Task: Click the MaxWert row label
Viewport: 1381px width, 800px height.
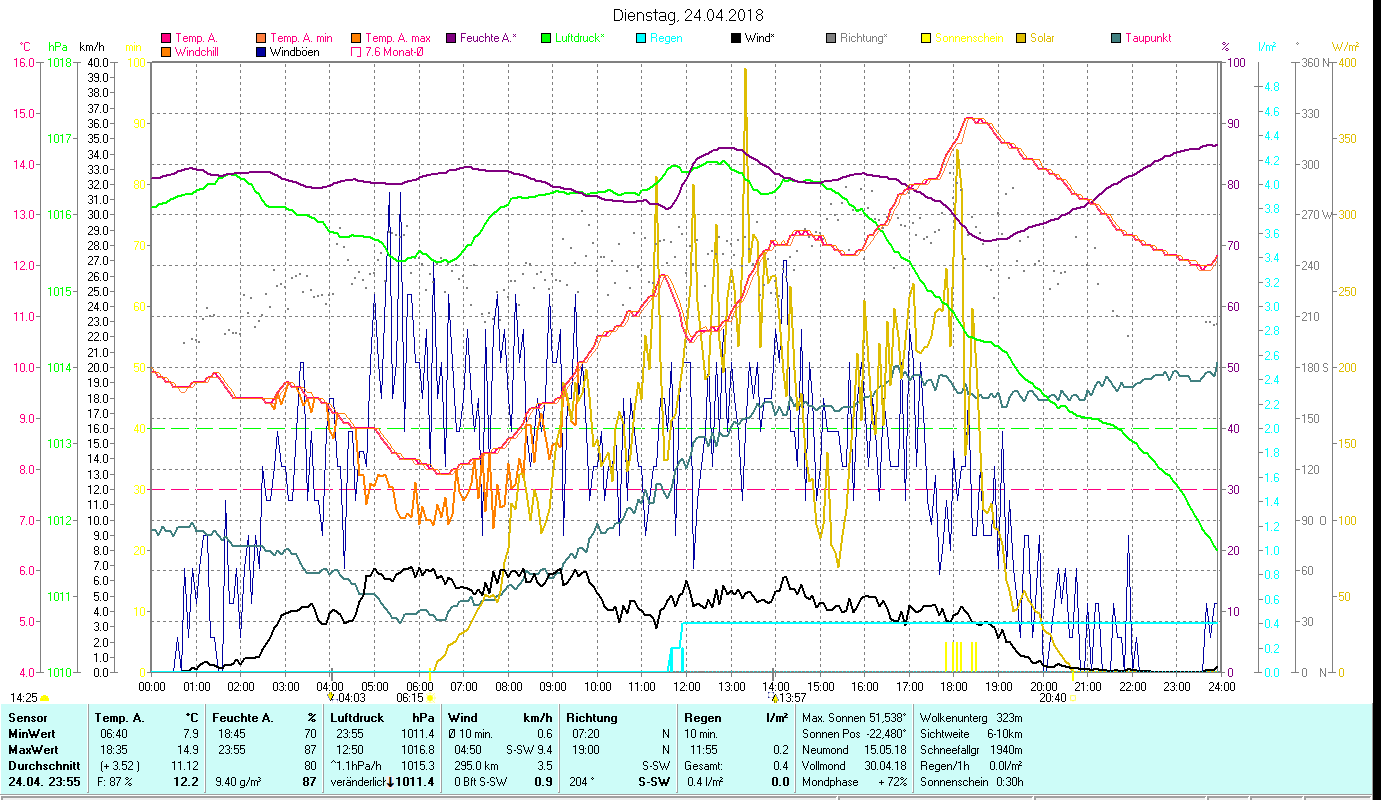Action: pyautogui.click(x=32, y=749)
